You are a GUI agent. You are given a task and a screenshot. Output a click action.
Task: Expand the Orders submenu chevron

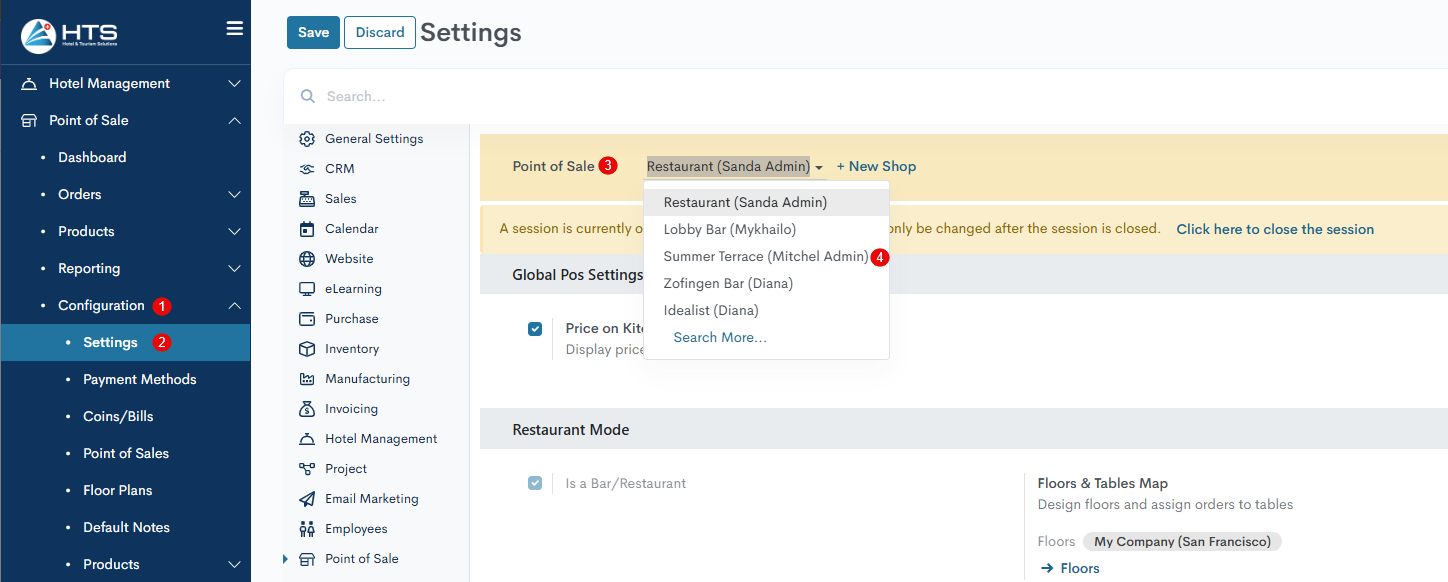(x=234, y=195)
